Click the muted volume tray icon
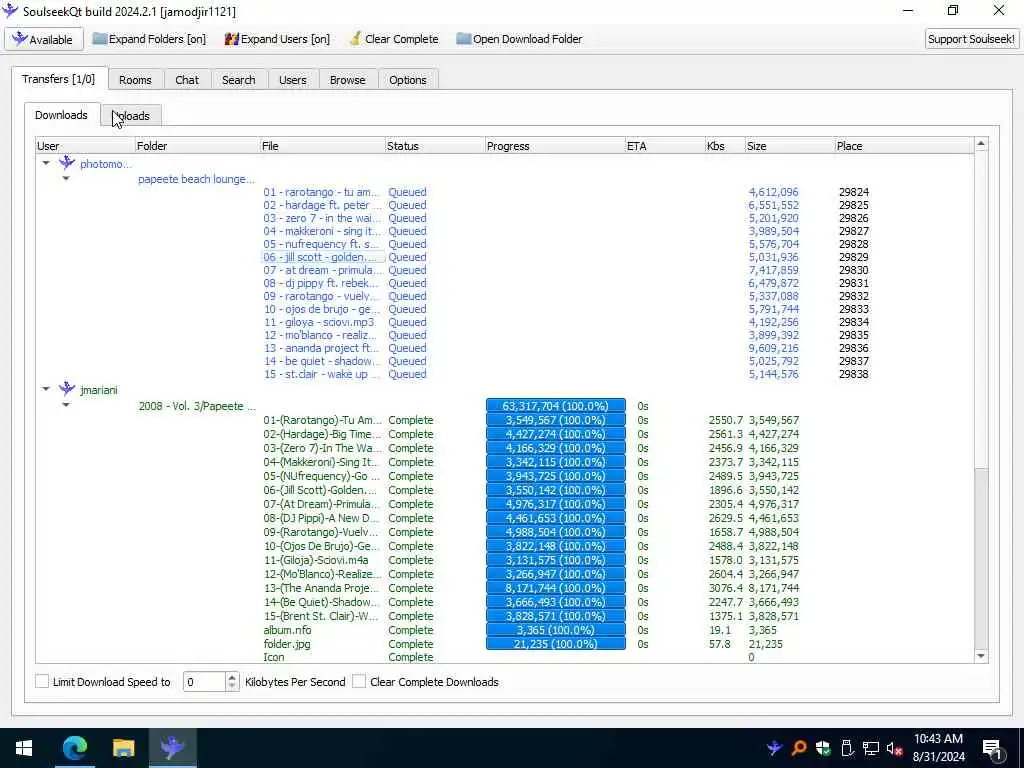The height and width of the screenshot is (768, 1024). [x=895, y=748]
